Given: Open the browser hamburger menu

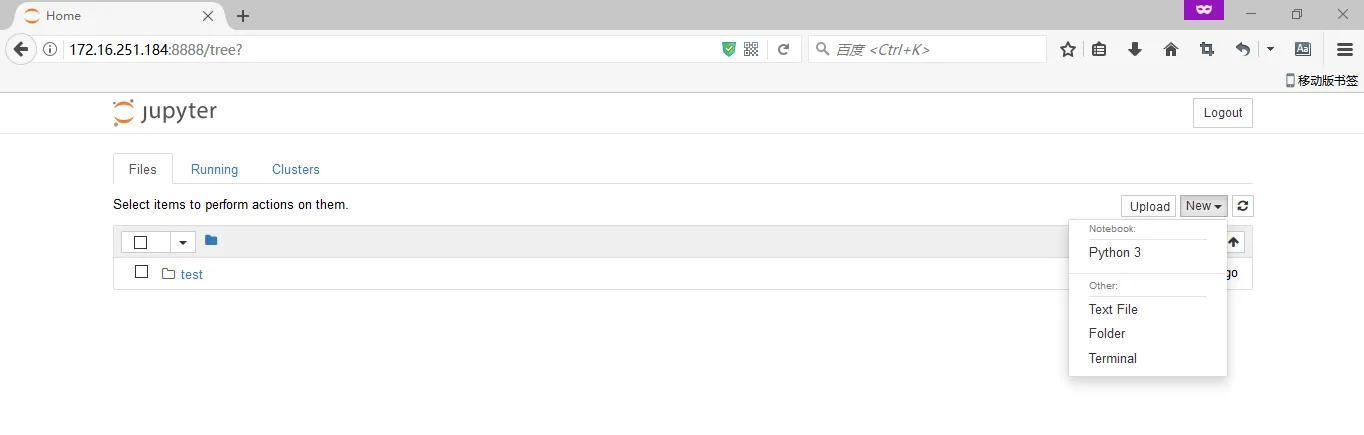Looking at the screenshot, I should [1345, 49].
